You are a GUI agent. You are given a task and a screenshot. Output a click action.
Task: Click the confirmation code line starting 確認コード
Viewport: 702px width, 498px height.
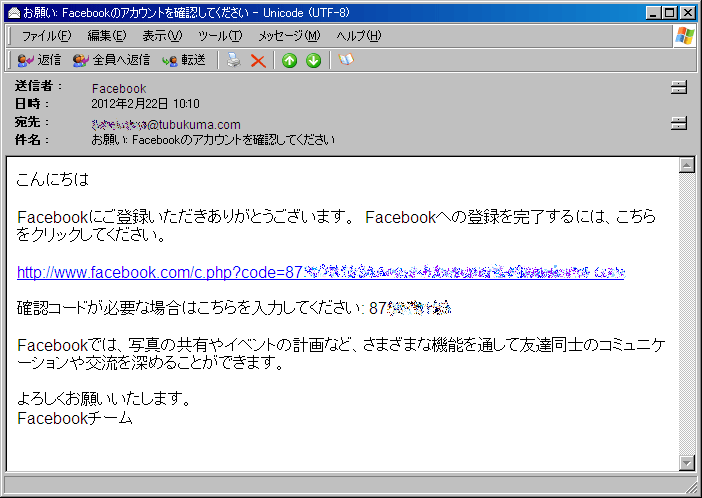pos(234,308)
